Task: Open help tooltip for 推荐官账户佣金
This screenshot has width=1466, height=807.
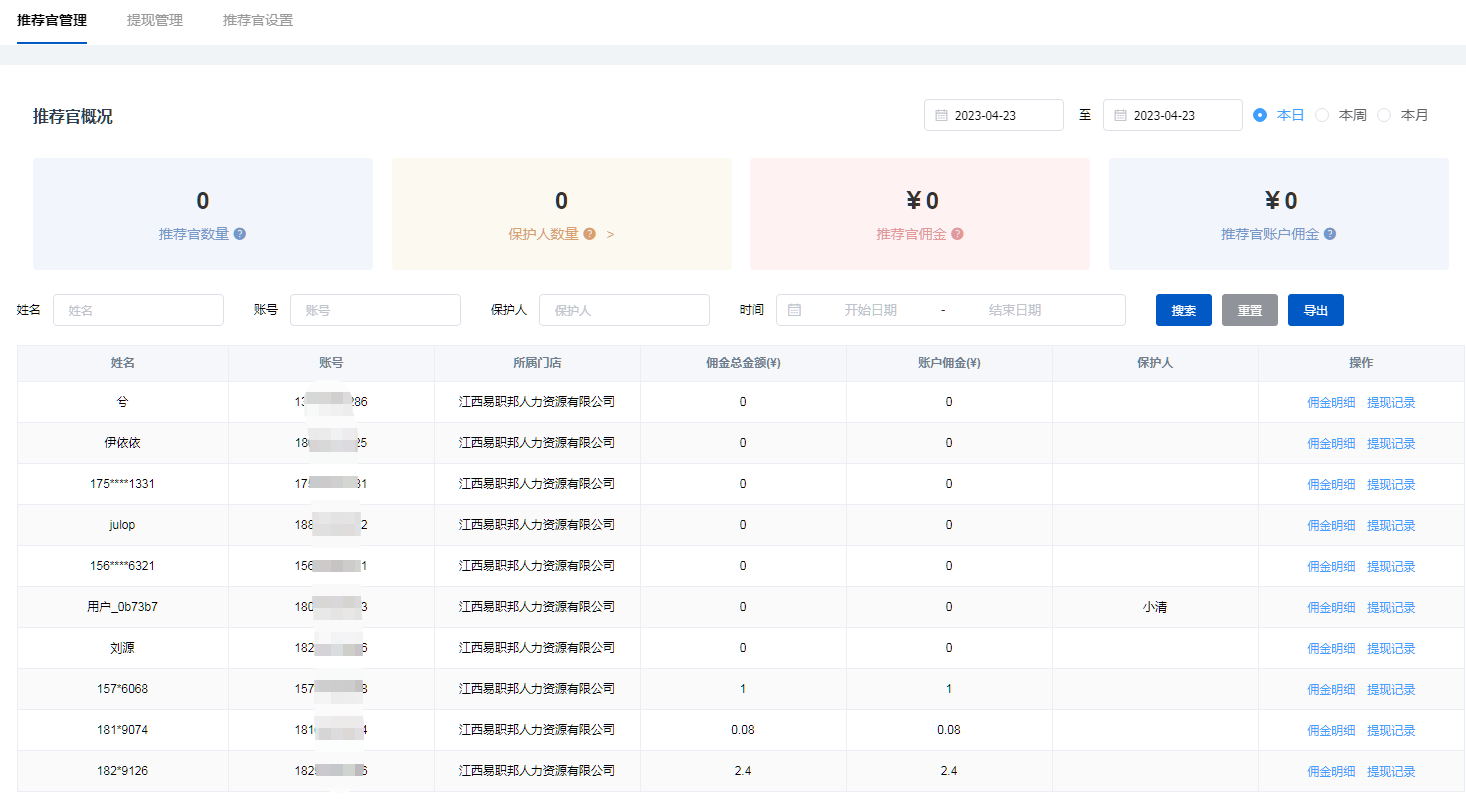Action: coord(1330,234)
